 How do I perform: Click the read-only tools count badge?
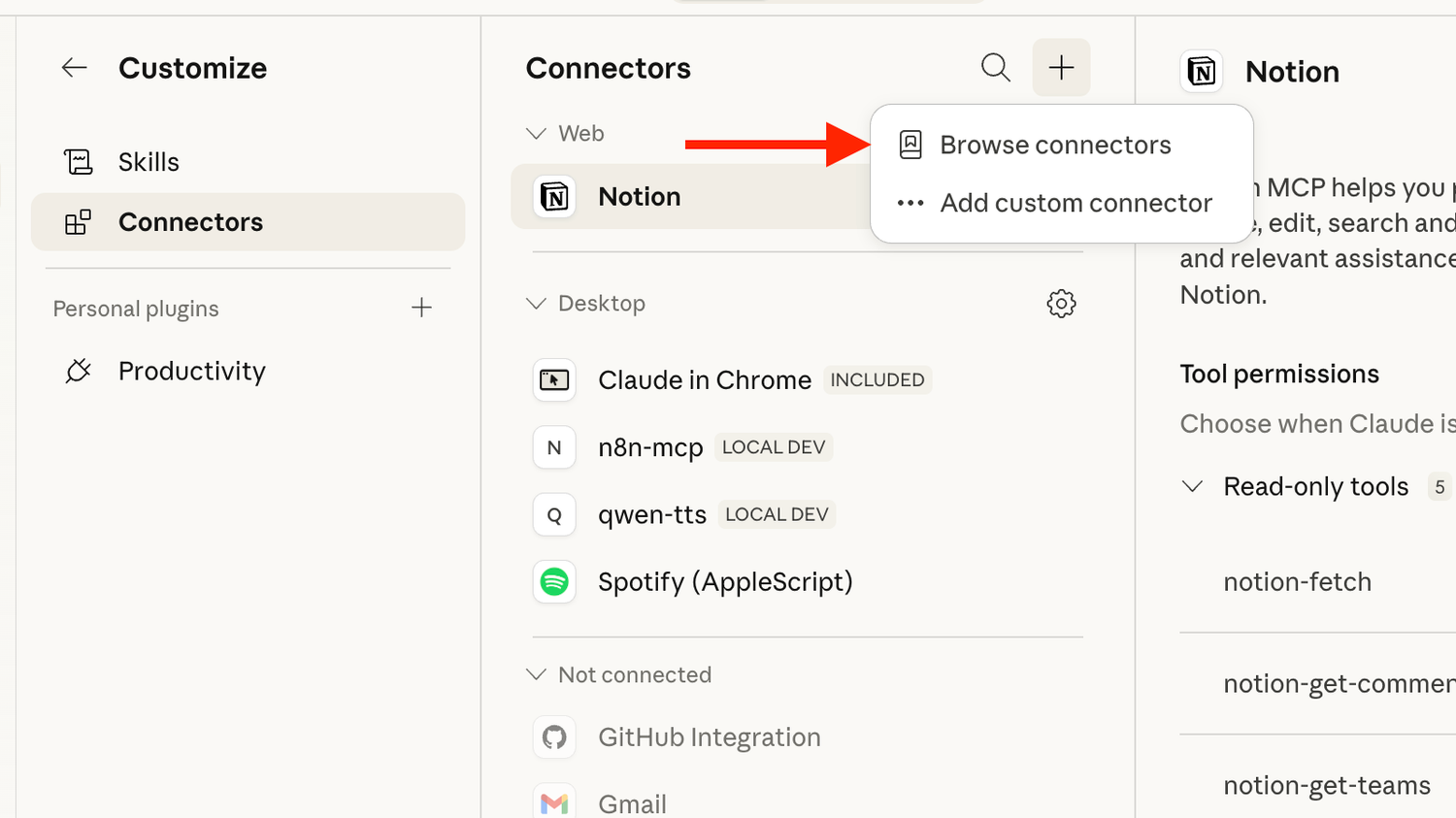pyautogui.click(x=1439, y=487)
